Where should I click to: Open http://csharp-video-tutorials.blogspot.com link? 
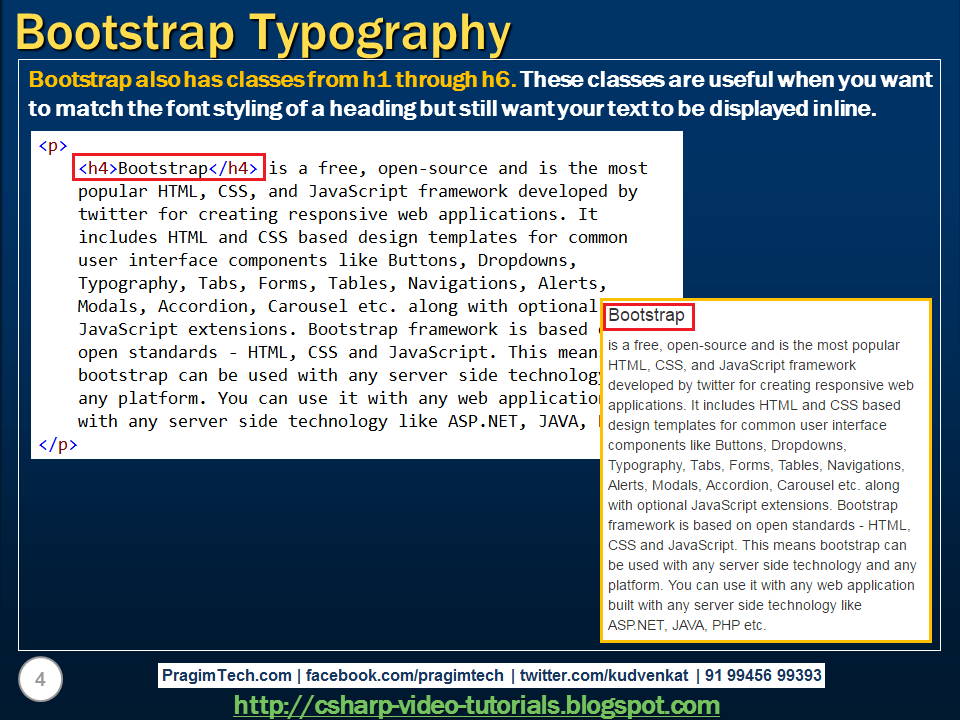(x=478, y=703)
